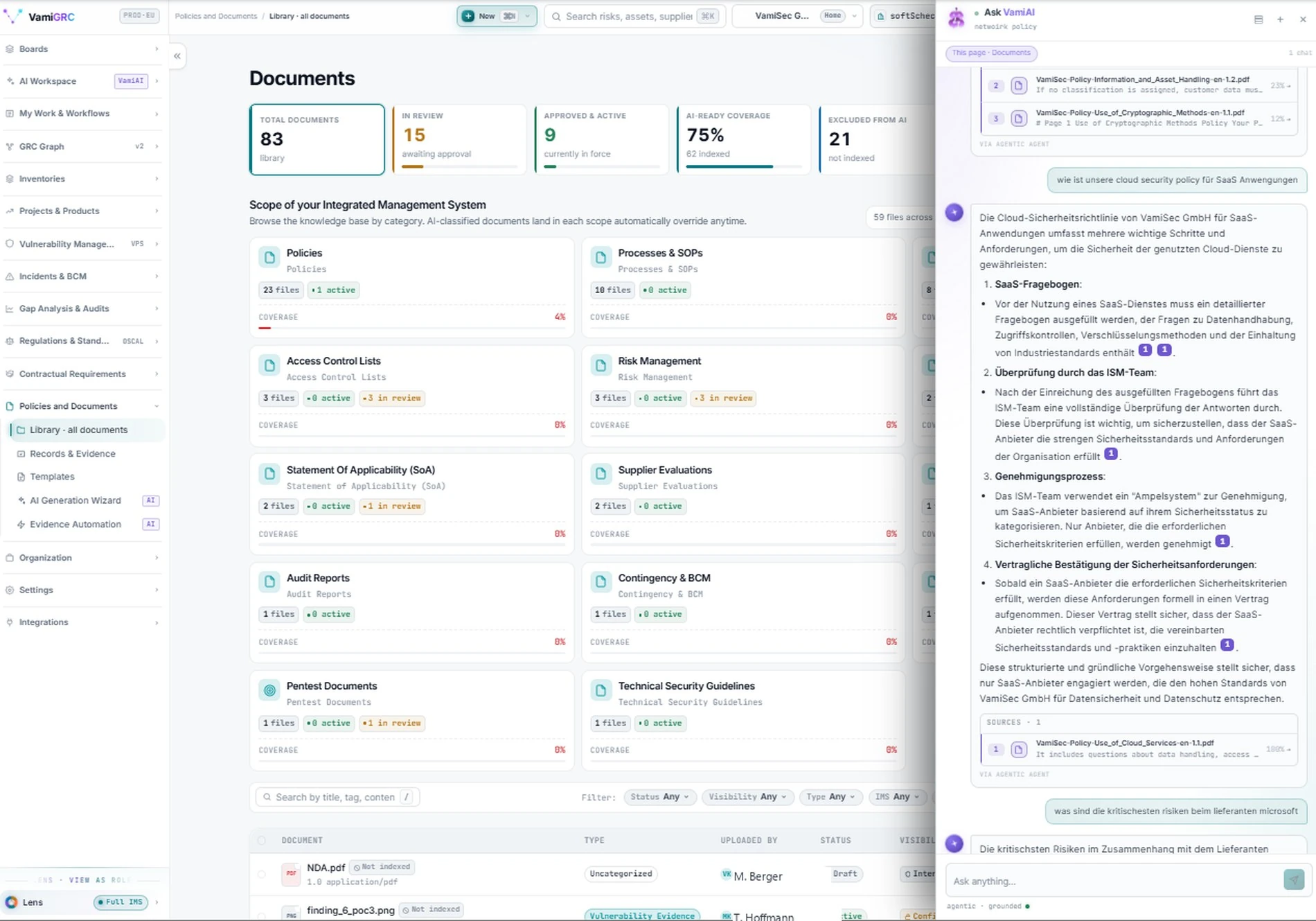1316x921 pixels.
Task: Open the IMS filter dropdown
Action: pos(897,797)
